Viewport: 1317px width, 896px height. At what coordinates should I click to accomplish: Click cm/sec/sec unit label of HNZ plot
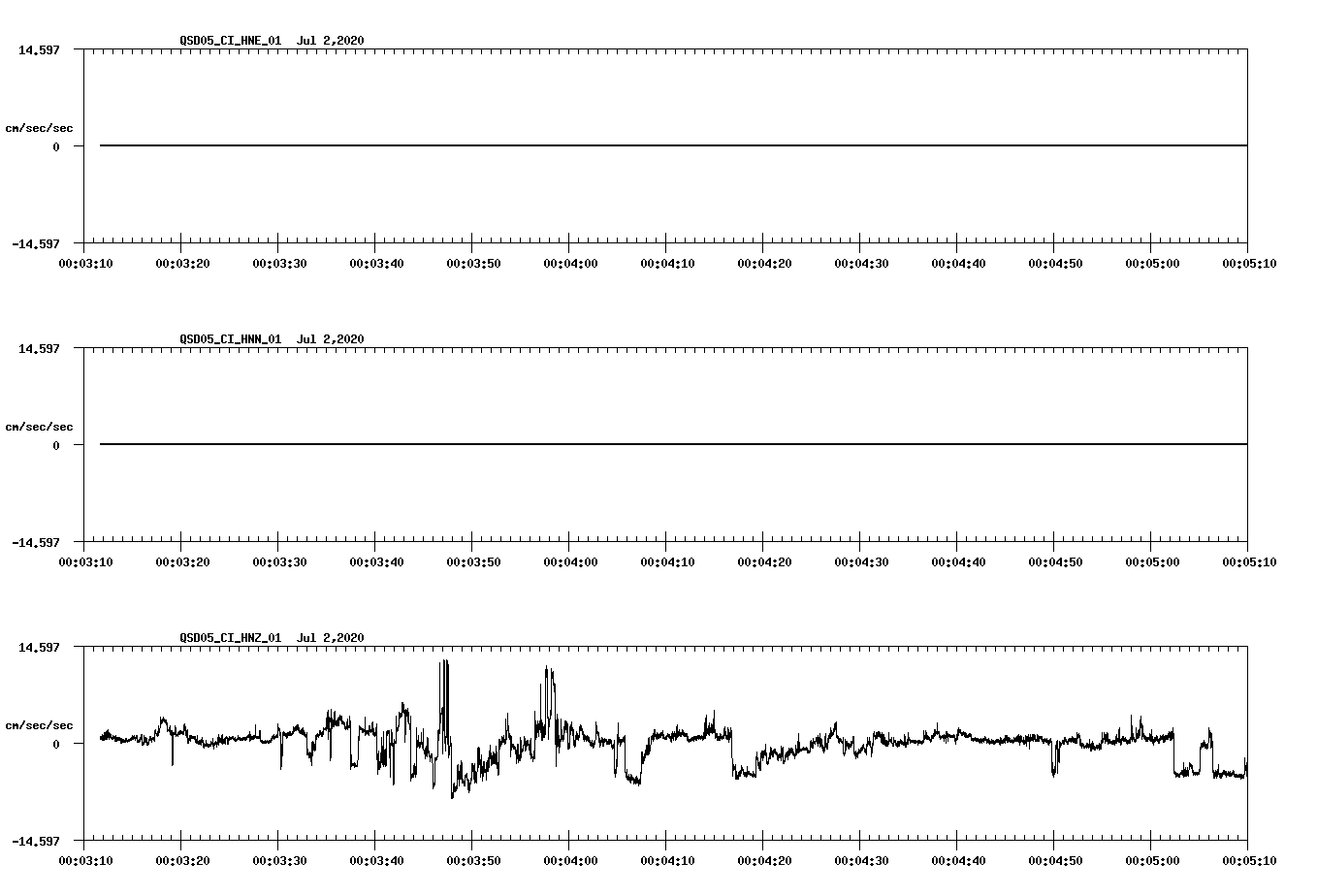[39, 725]
